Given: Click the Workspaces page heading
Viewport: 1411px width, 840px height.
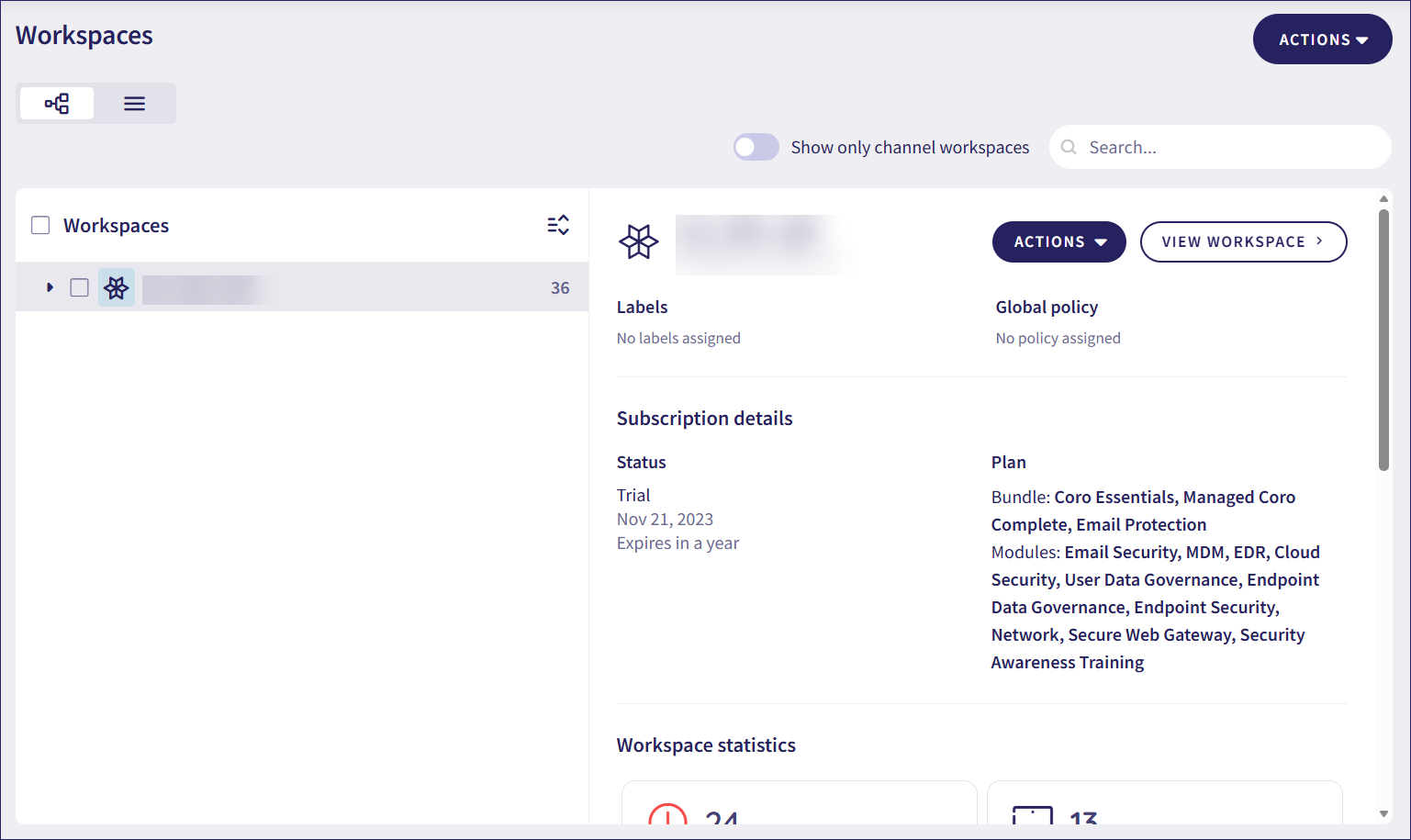Looking at the screenshot, I should pos(84,35).
